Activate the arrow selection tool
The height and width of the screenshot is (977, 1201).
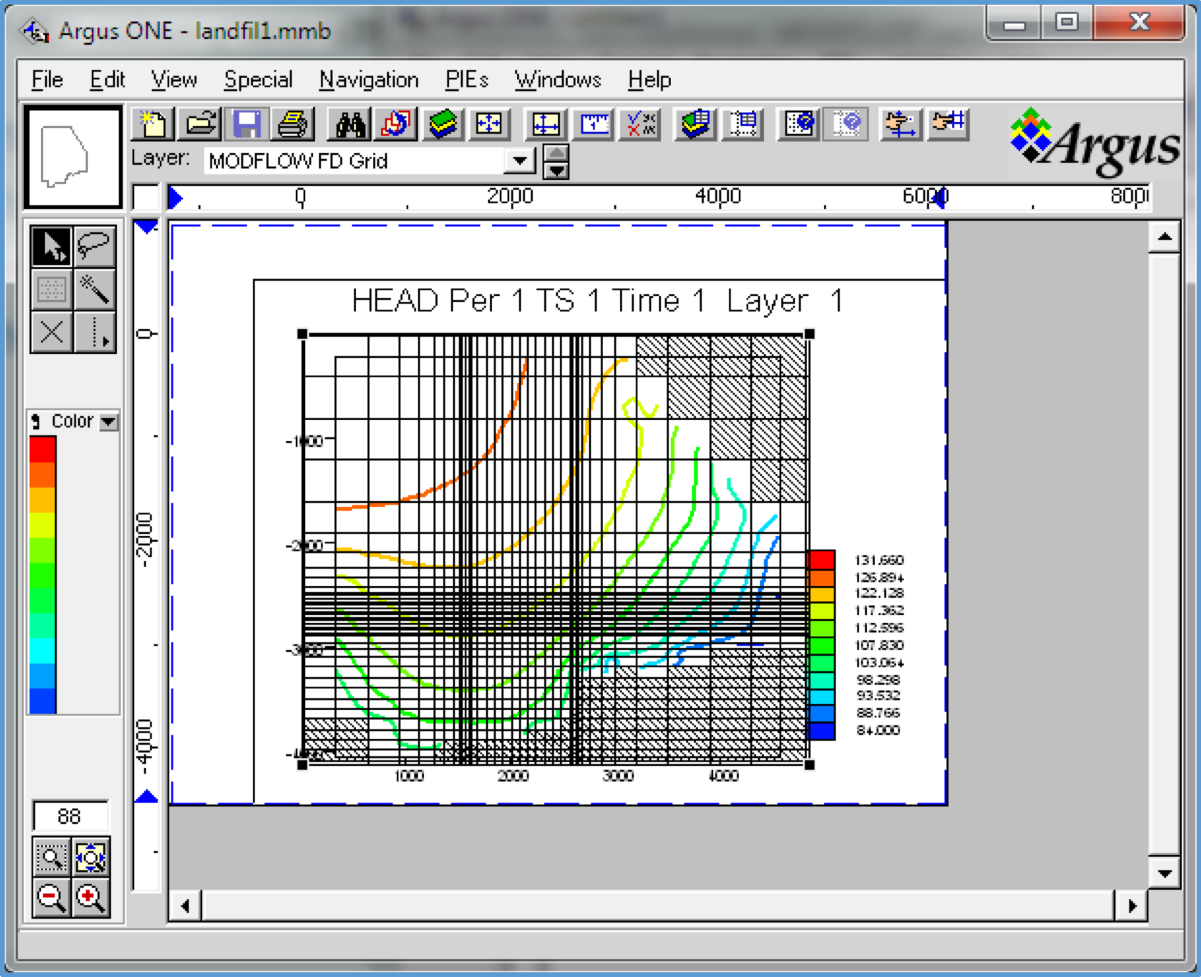coord(52,245)
